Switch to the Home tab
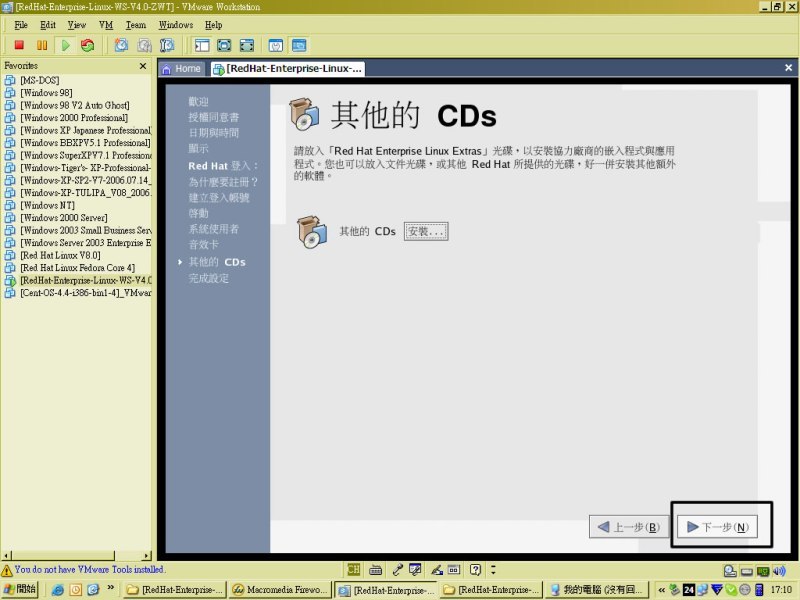This screenshot has height=600, width=800. click(182, 69)
